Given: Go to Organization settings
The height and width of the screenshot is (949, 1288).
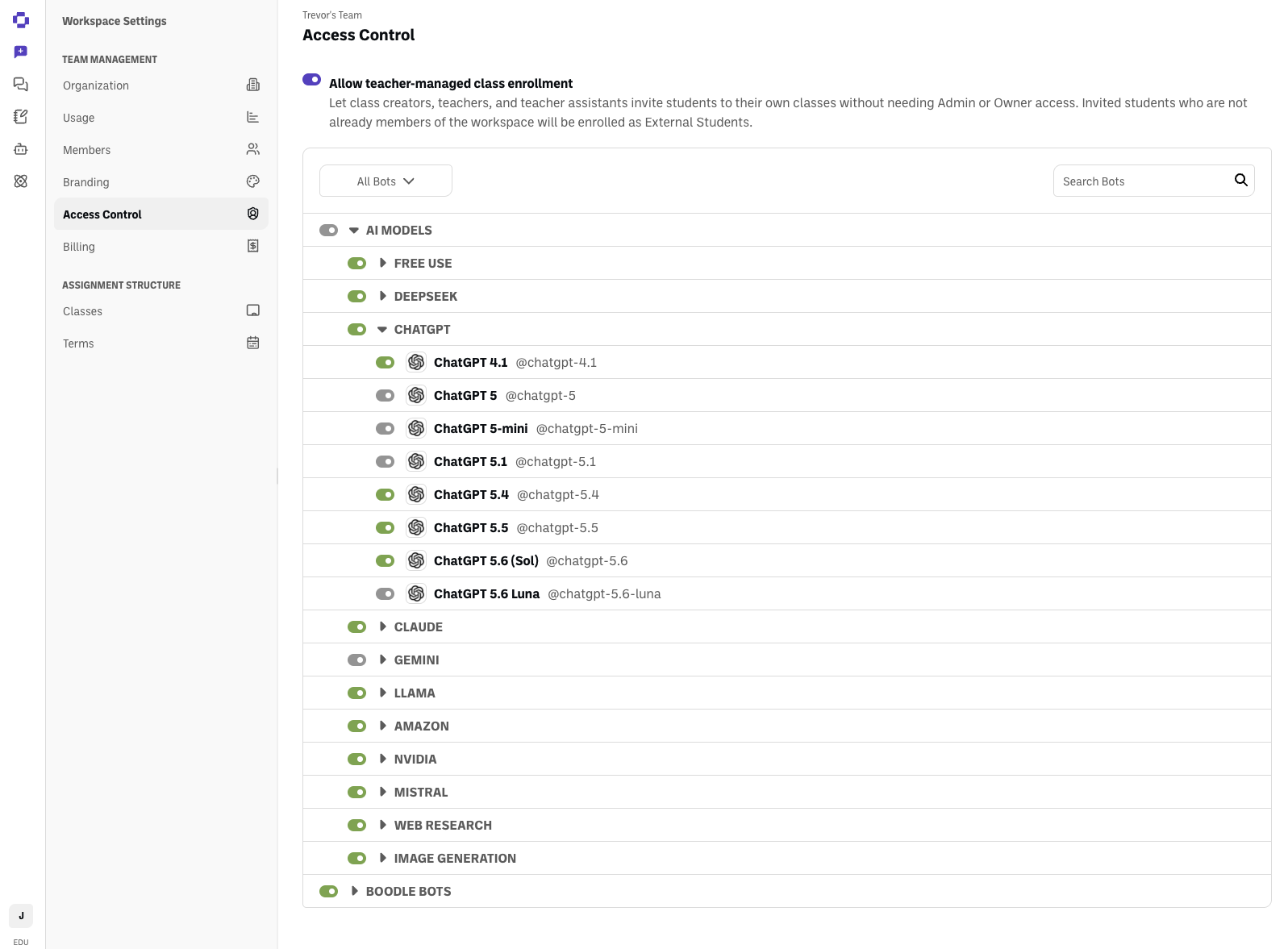Looking at the screenshot, I should (161, 85).
